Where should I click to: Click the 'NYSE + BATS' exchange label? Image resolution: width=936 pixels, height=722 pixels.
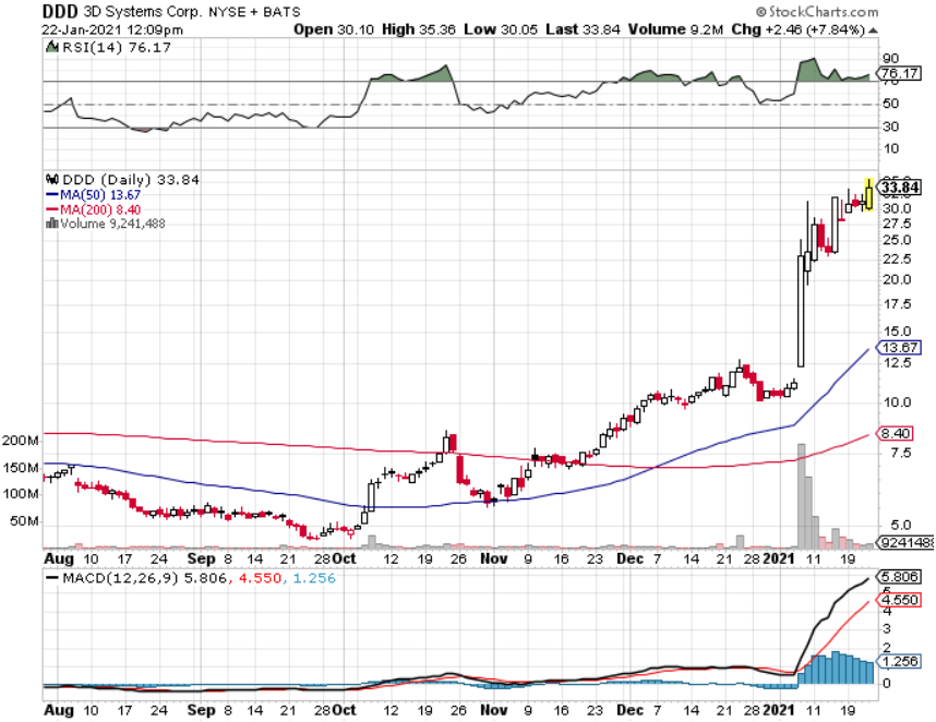coord(254,11)
